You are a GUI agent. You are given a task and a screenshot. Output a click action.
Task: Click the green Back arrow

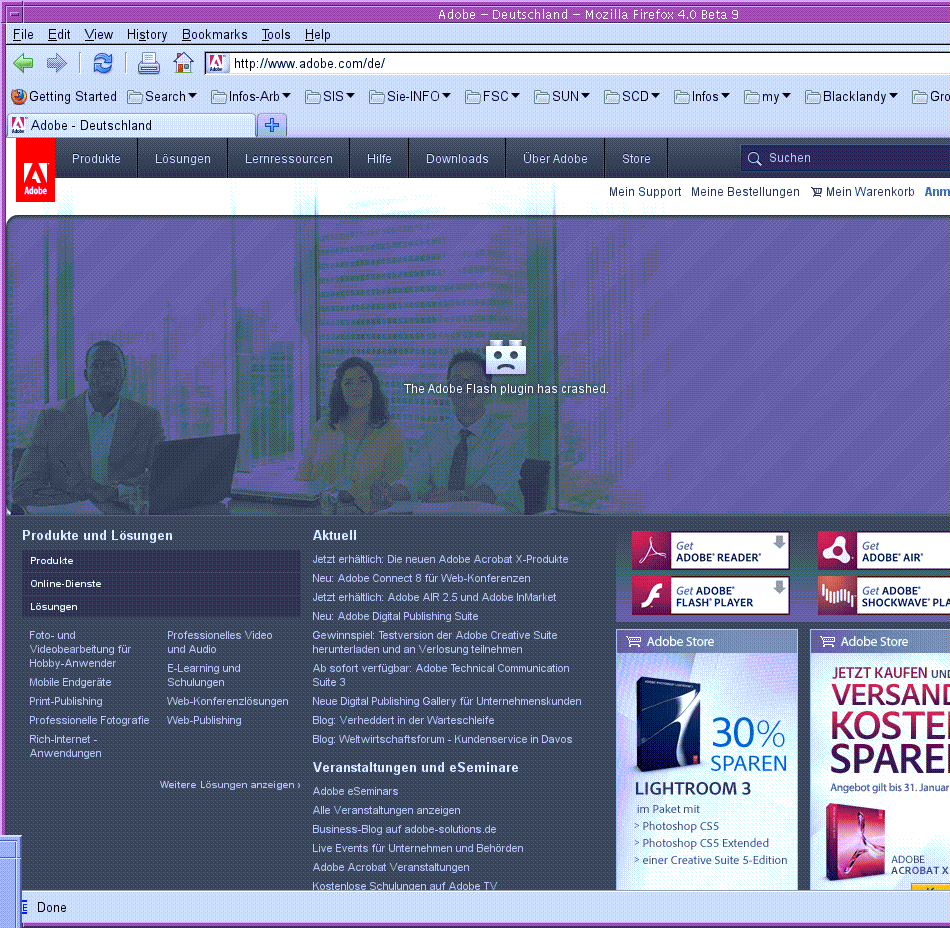[x=23, y=63]
